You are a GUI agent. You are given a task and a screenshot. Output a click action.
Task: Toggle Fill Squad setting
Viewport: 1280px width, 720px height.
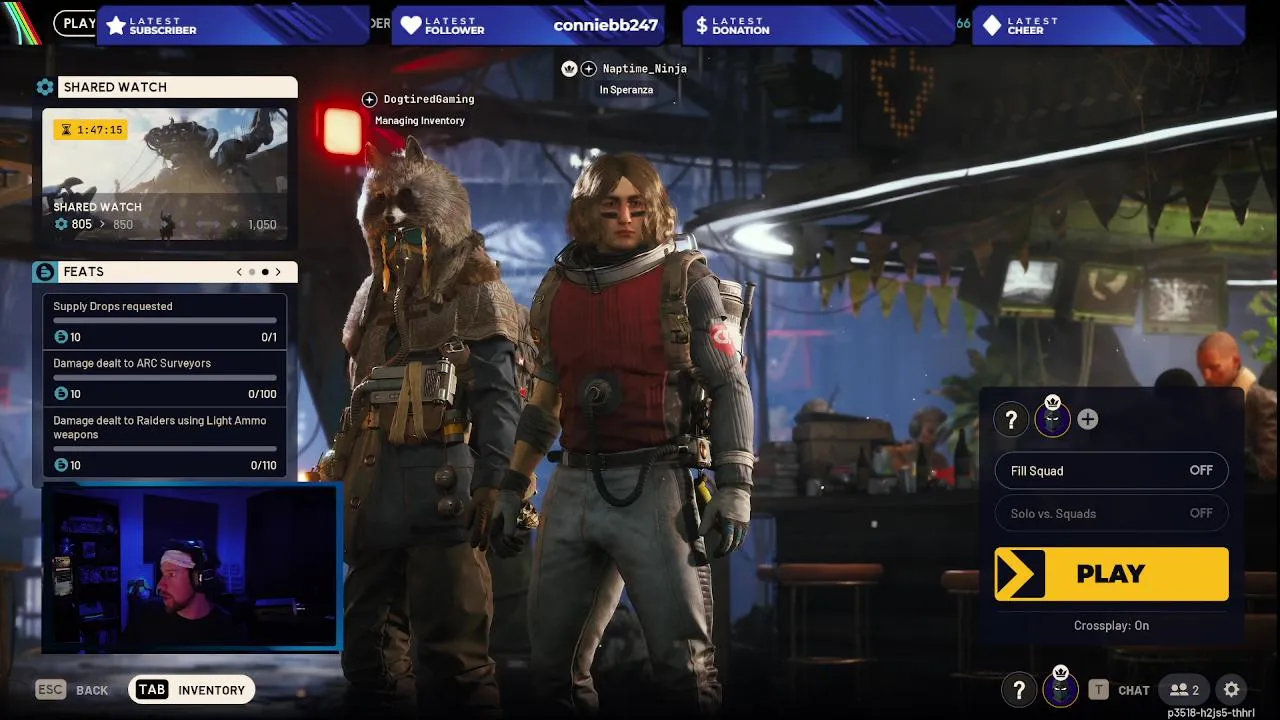tap(1112, 470)
